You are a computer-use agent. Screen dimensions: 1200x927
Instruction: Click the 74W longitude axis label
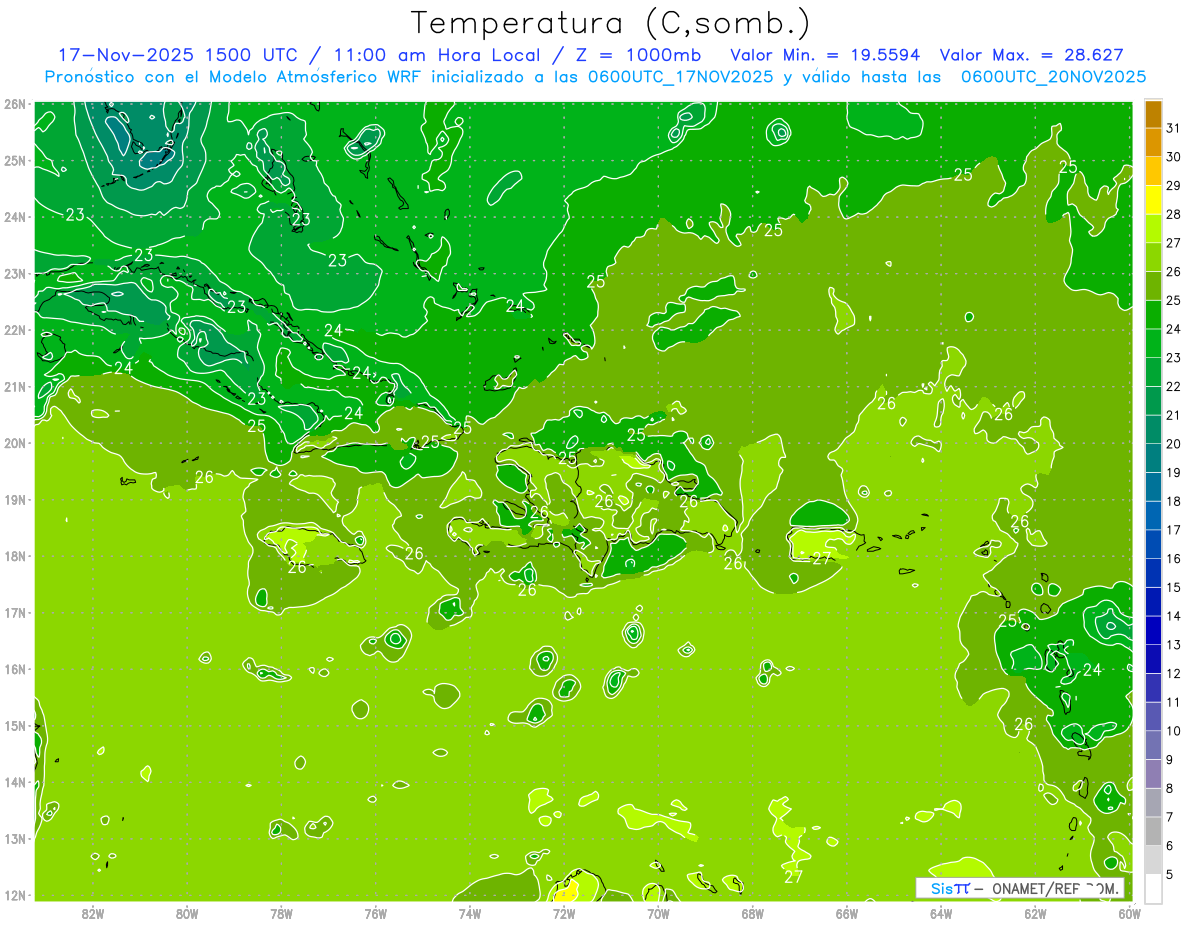coord(469,913)
